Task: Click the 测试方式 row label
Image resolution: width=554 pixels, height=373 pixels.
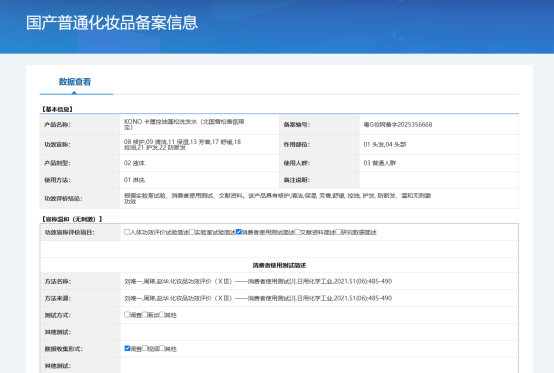Action: click(58, 315)
